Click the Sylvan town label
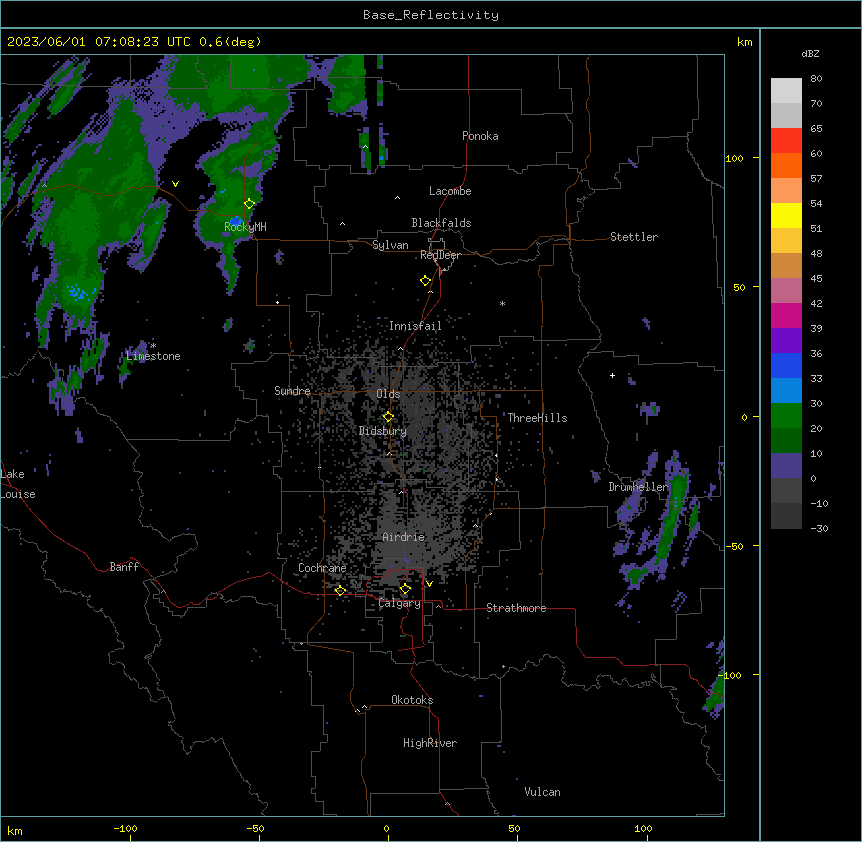Viewport: 862px width, 842px height. 390,245
